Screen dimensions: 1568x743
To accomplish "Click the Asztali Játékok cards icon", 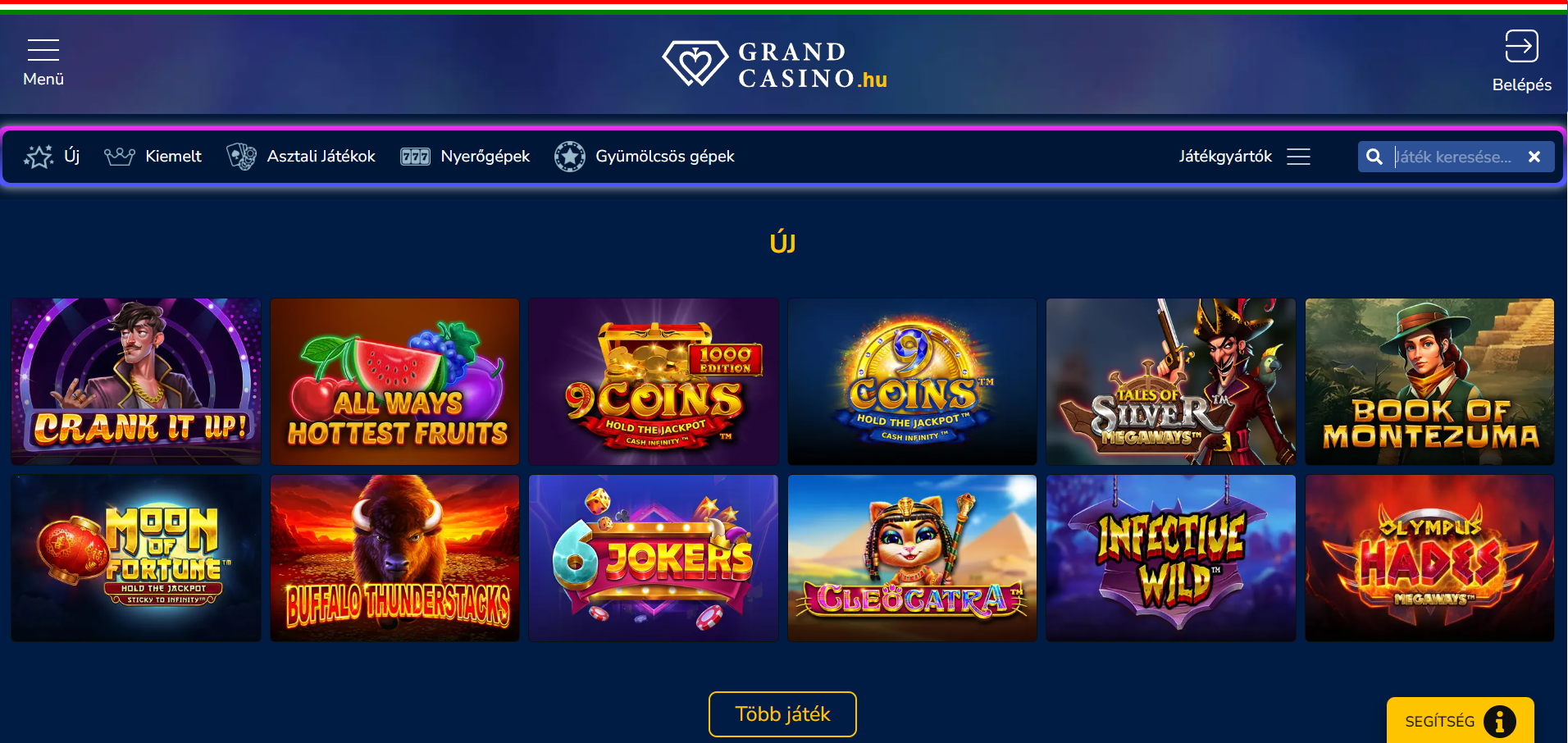I will click(242, 157).
